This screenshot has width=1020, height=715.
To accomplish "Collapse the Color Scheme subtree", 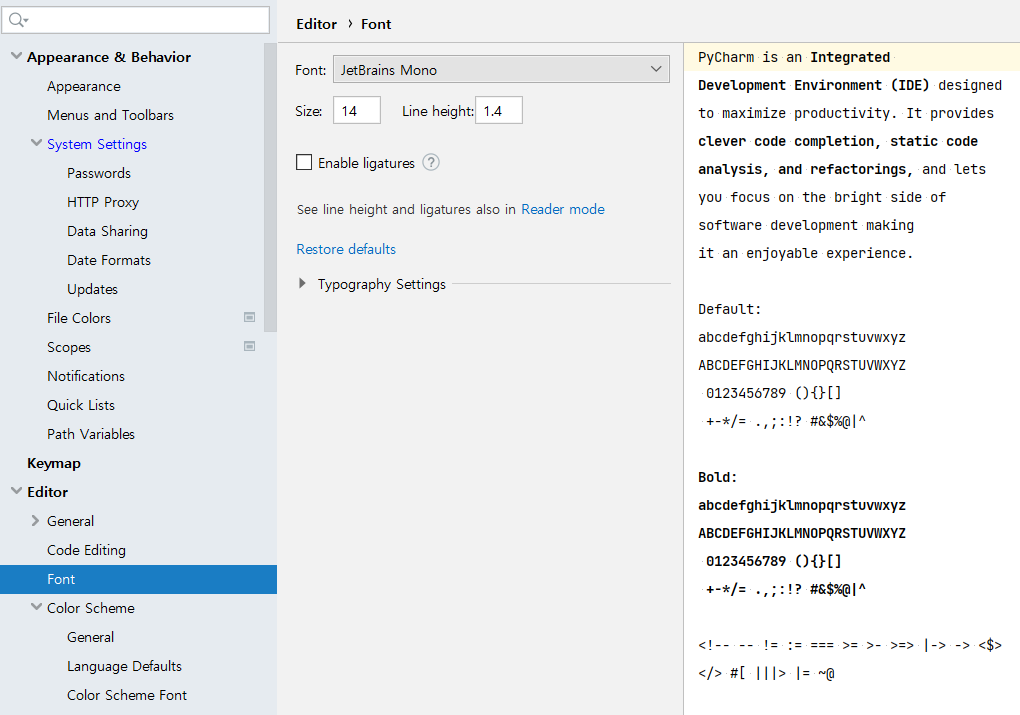I will click(x=36, y=607).
